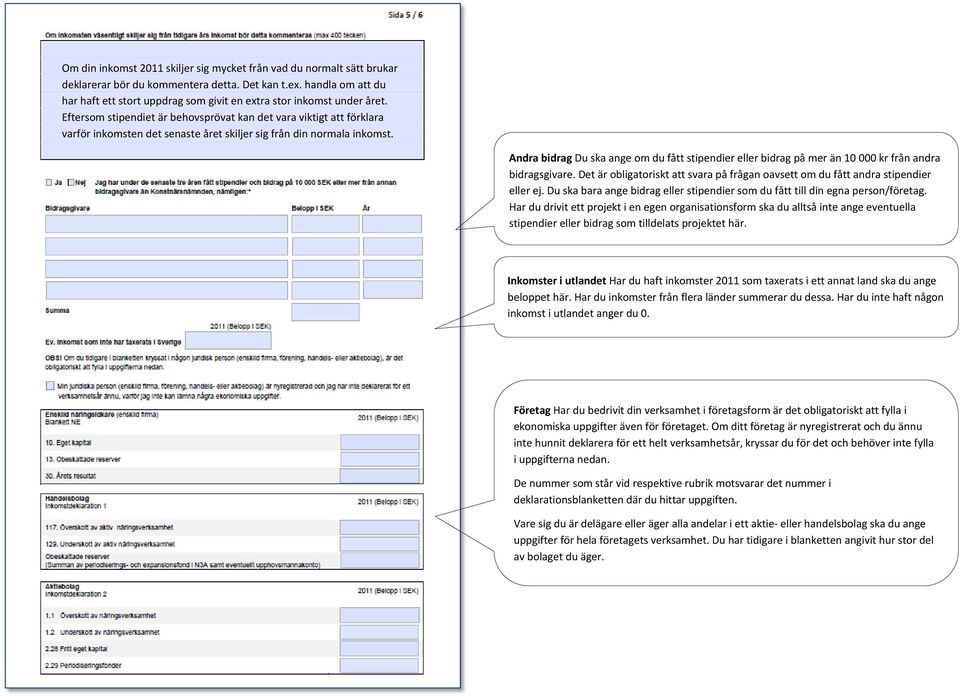The image size is (960, 696).
Task: Click the 'Inkomstdeklaration 1' label
Action: click(76, 506)
